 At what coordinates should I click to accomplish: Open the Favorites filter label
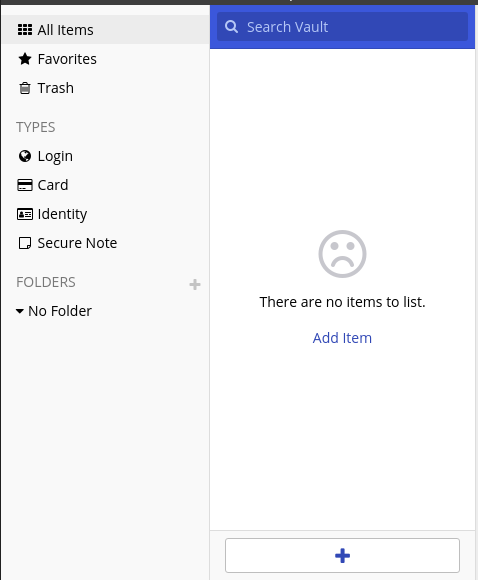[x=67, y=59]
